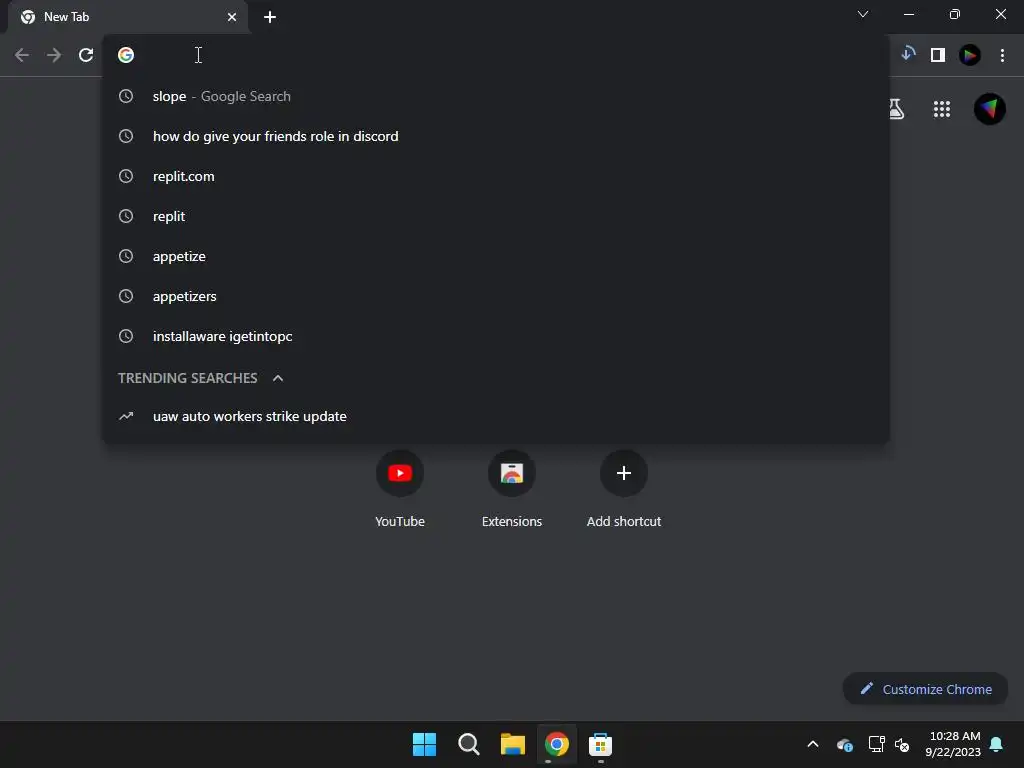Open Customize Chrome

(x=925, y=689)
